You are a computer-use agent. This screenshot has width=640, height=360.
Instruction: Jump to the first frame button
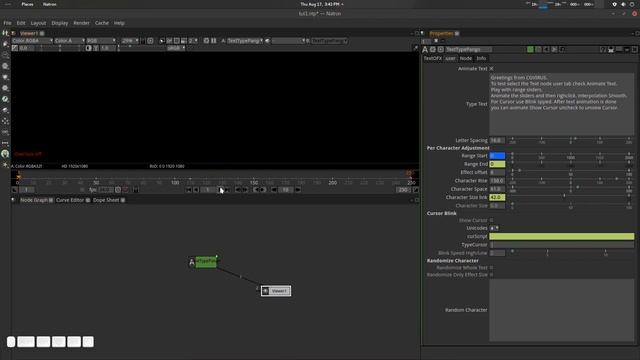pos(188,190)
